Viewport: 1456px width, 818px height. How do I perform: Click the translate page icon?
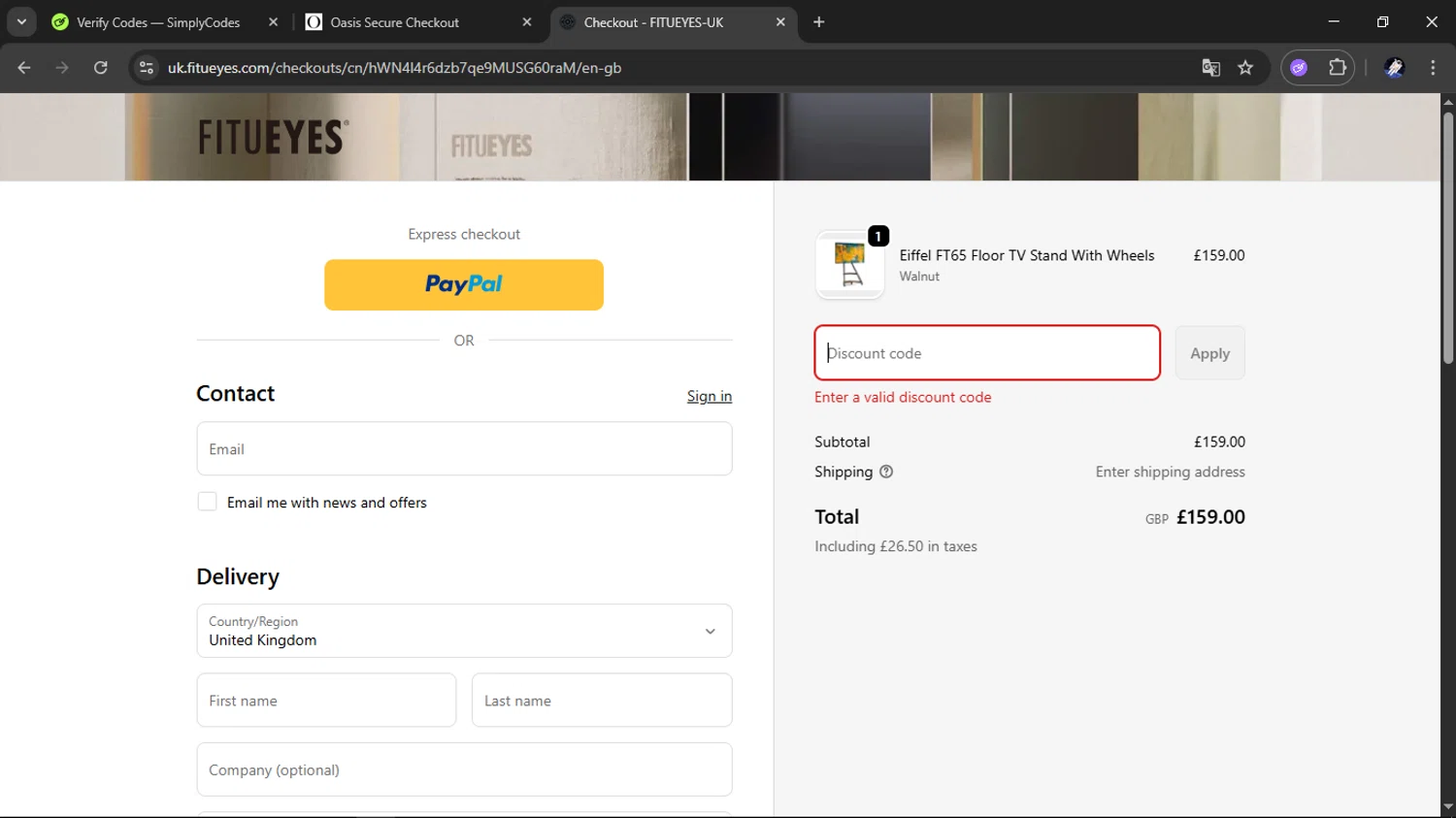pyautogui.click(x=1210, y=68)
